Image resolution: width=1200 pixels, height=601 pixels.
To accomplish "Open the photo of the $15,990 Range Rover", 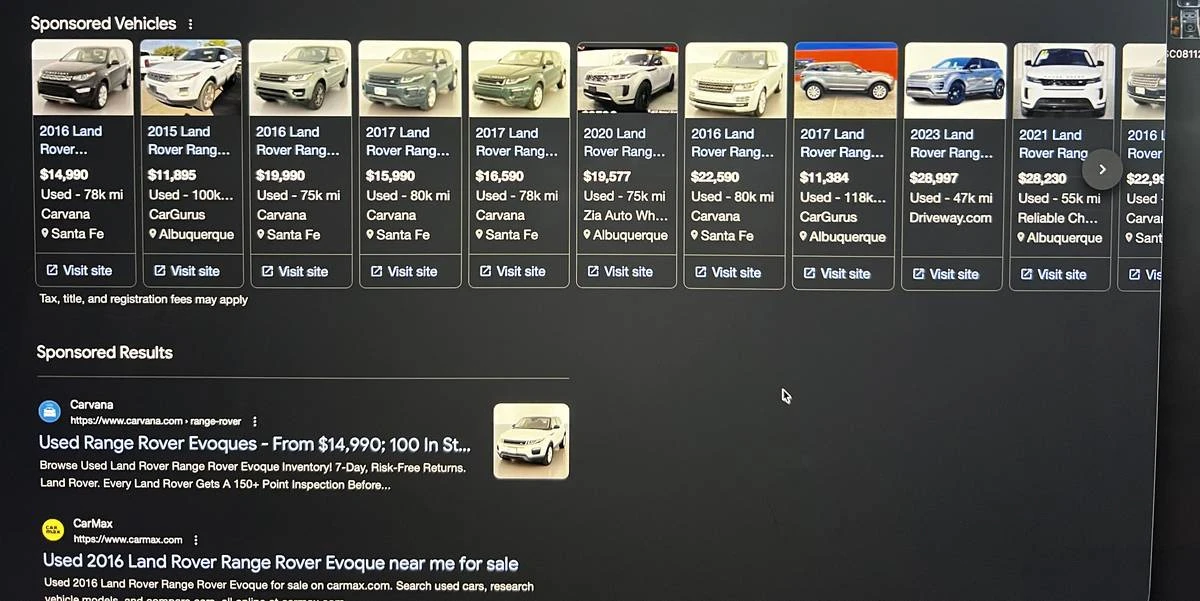I will [409, 79].
